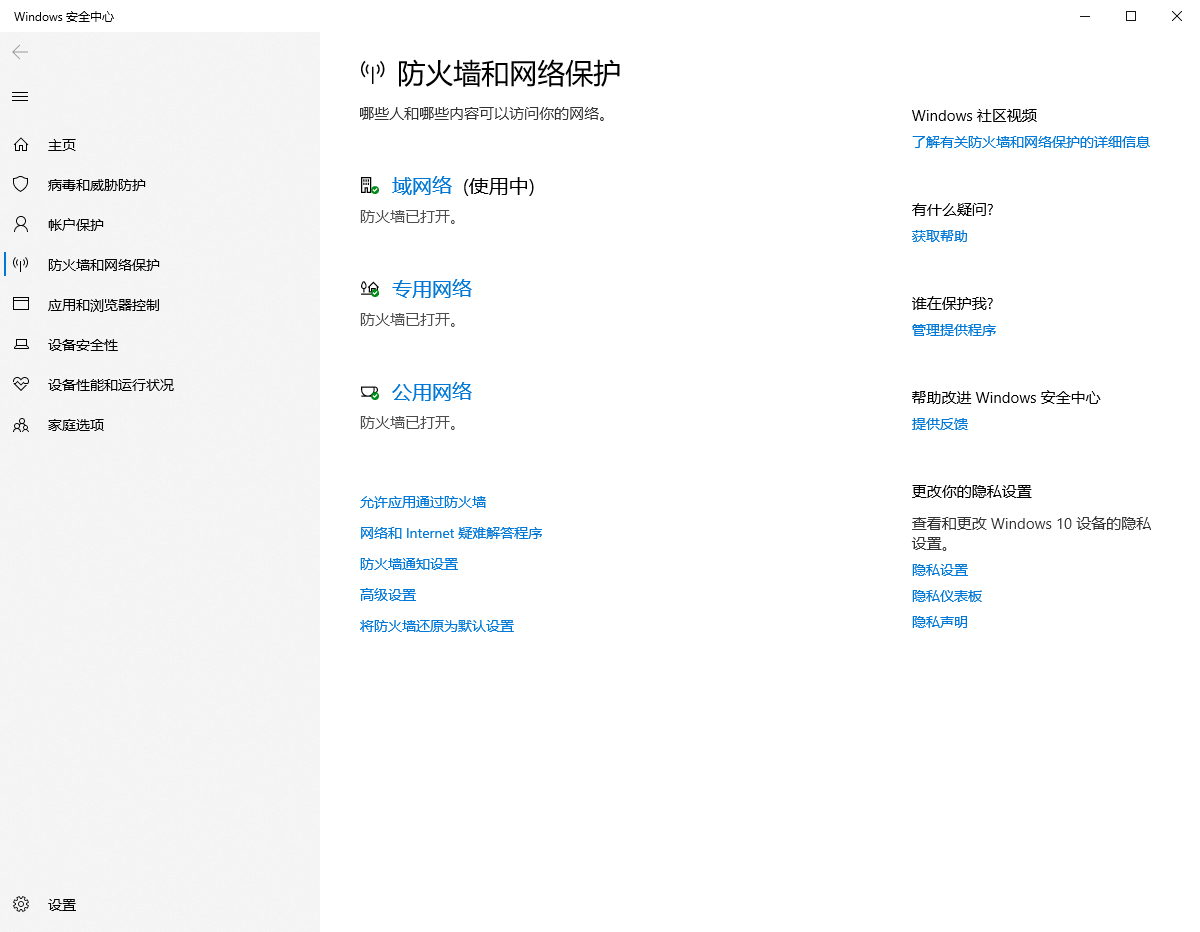This screenshot has width=1200, height=932.
Task: Minimize the Windows 安全中心 window
Action: 1085,16
